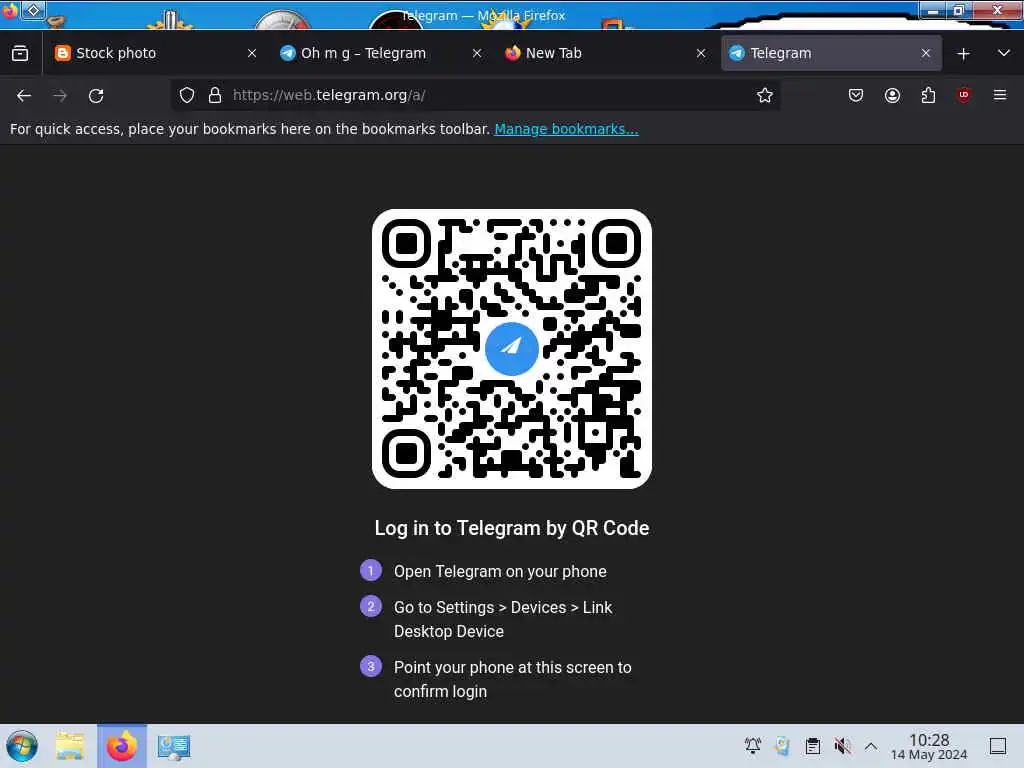Select the active Telegram tab

tap(831, 53)
